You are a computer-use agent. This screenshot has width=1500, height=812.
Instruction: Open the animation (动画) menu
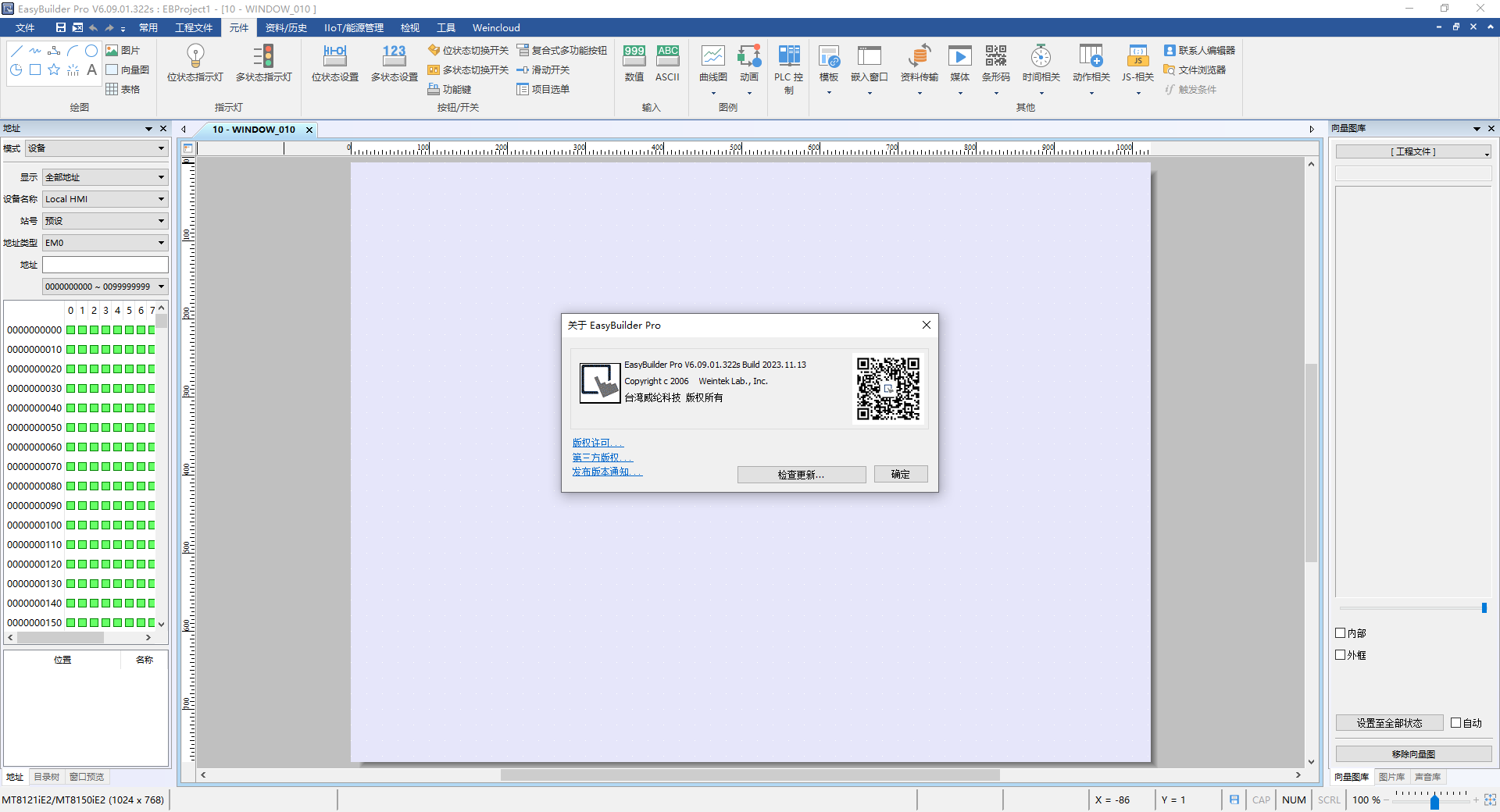pyautogui.click(x=749, y=69)
